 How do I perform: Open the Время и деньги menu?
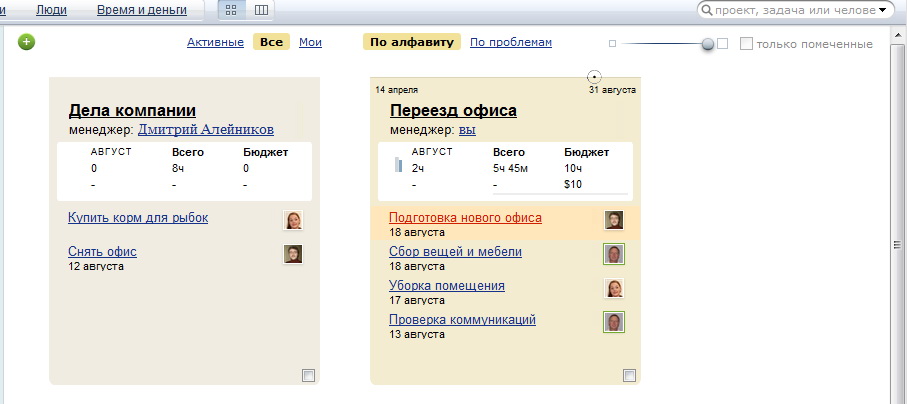142,10
